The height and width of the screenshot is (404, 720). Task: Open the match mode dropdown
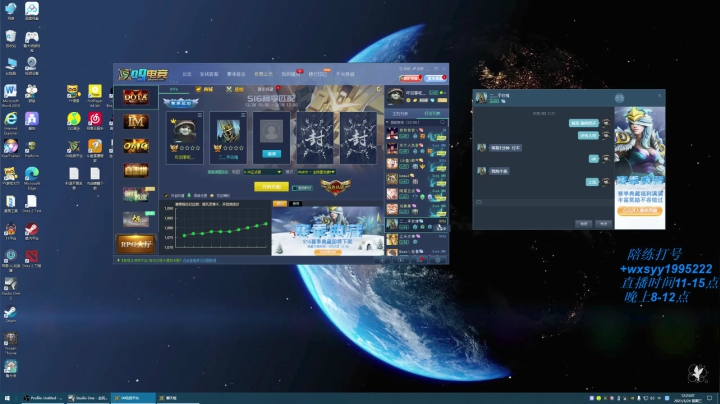click(316, 172)
